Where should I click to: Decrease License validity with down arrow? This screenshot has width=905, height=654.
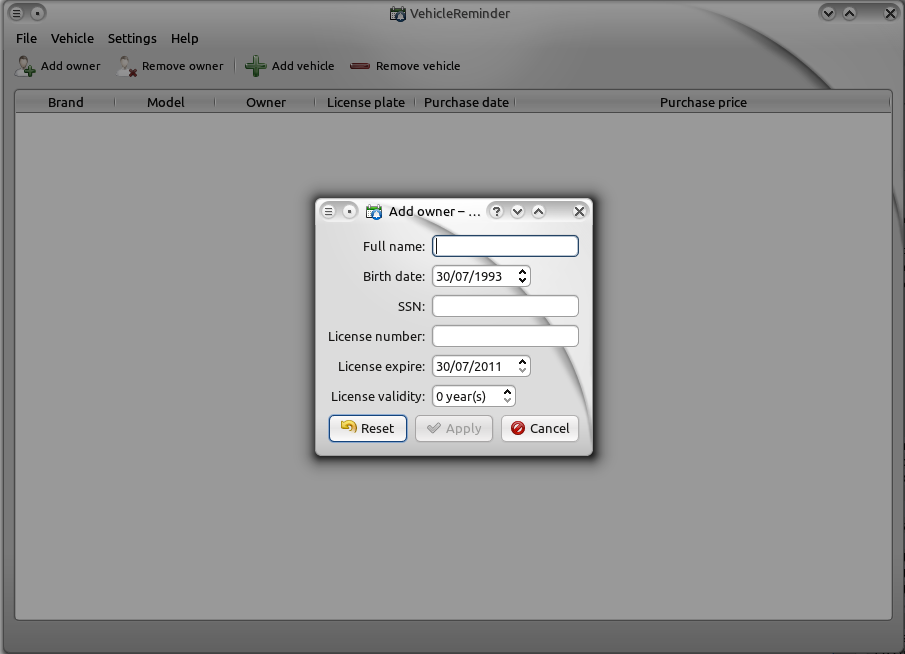coord(507,401)
